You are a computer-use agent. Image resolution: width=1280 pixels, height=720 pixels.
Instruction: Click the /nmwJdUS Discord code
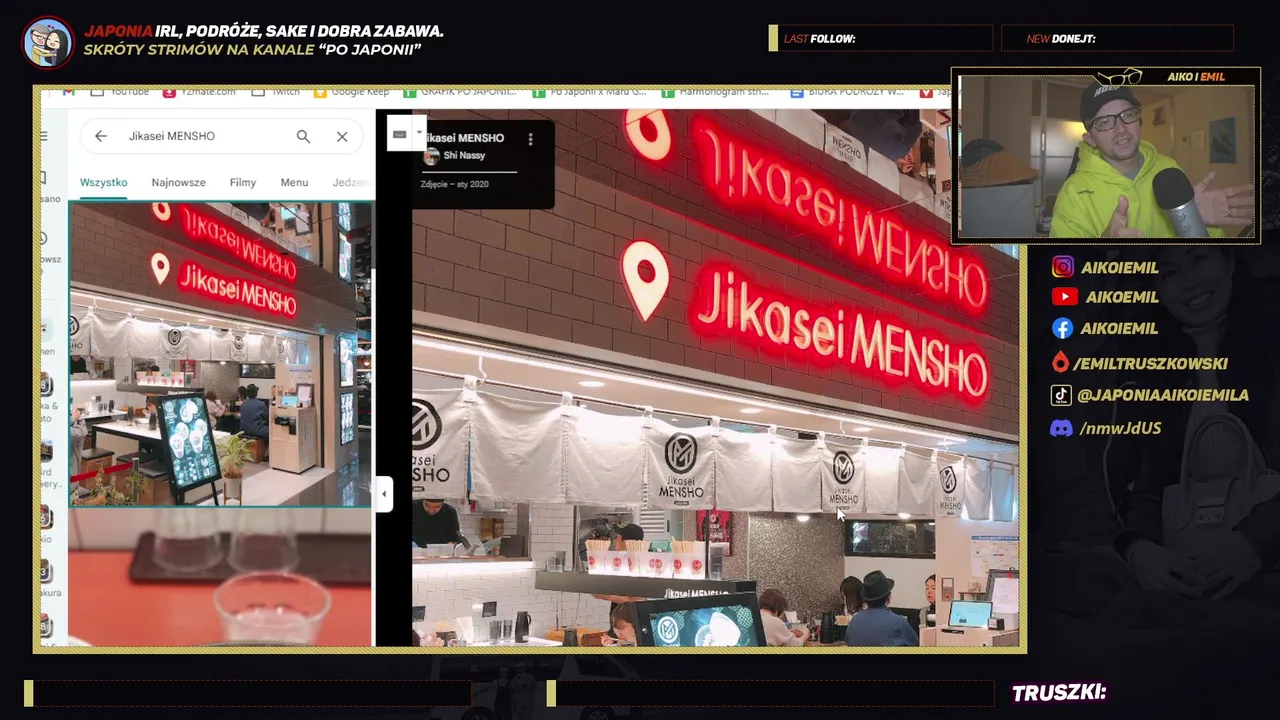pos(1120,428)
